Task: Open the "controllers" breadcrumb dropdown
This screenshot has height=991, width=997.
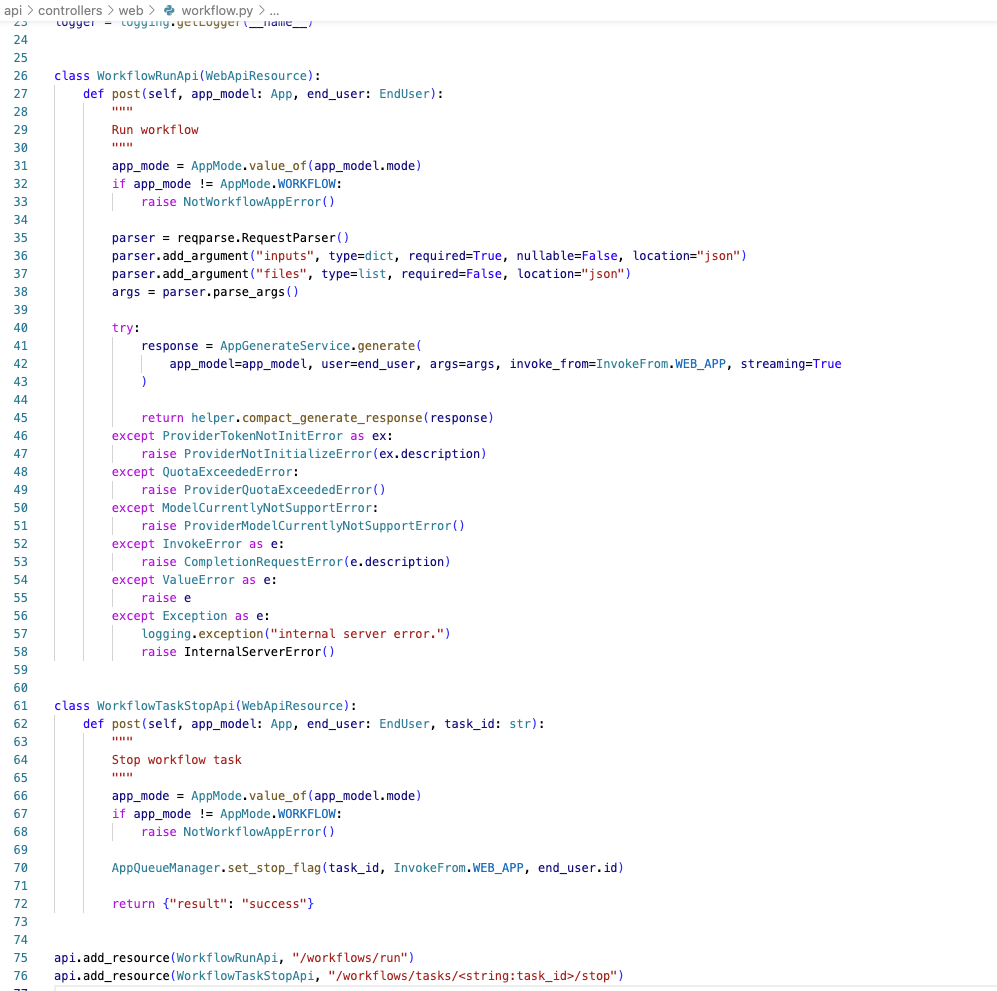Action: click(x=68, y=11)
